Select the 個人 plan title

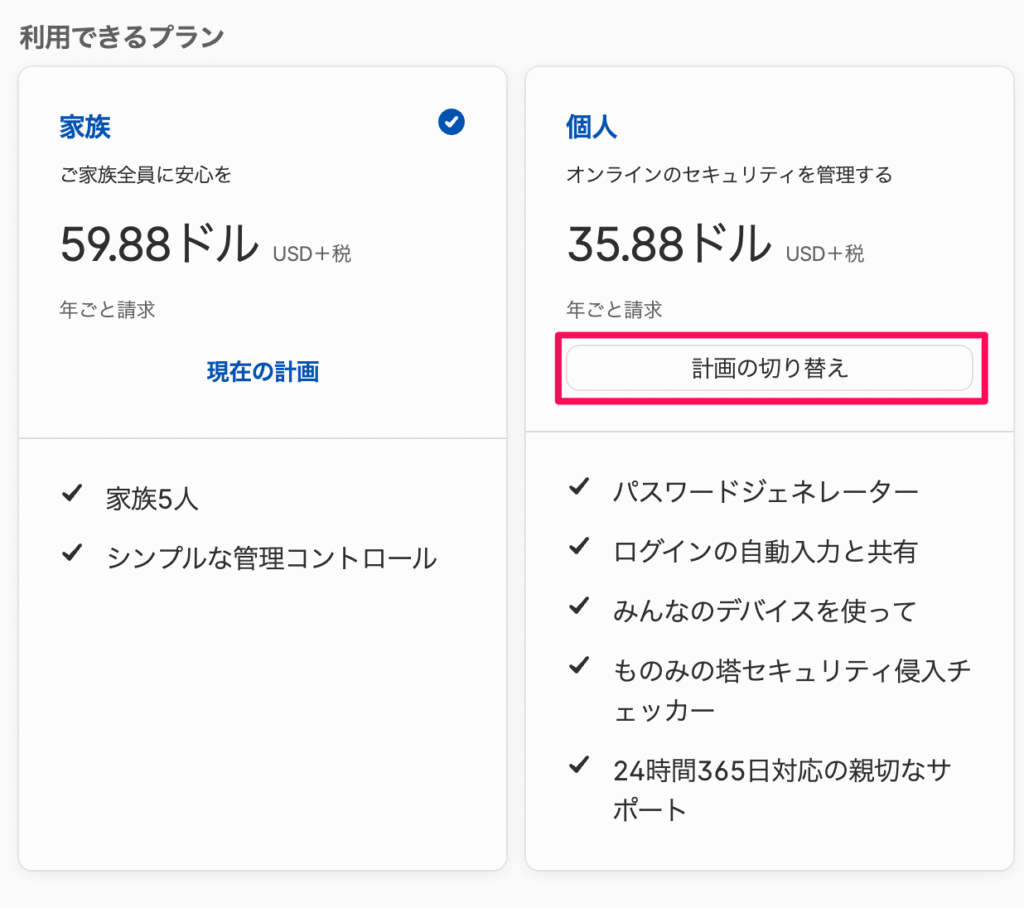(591, 127)
